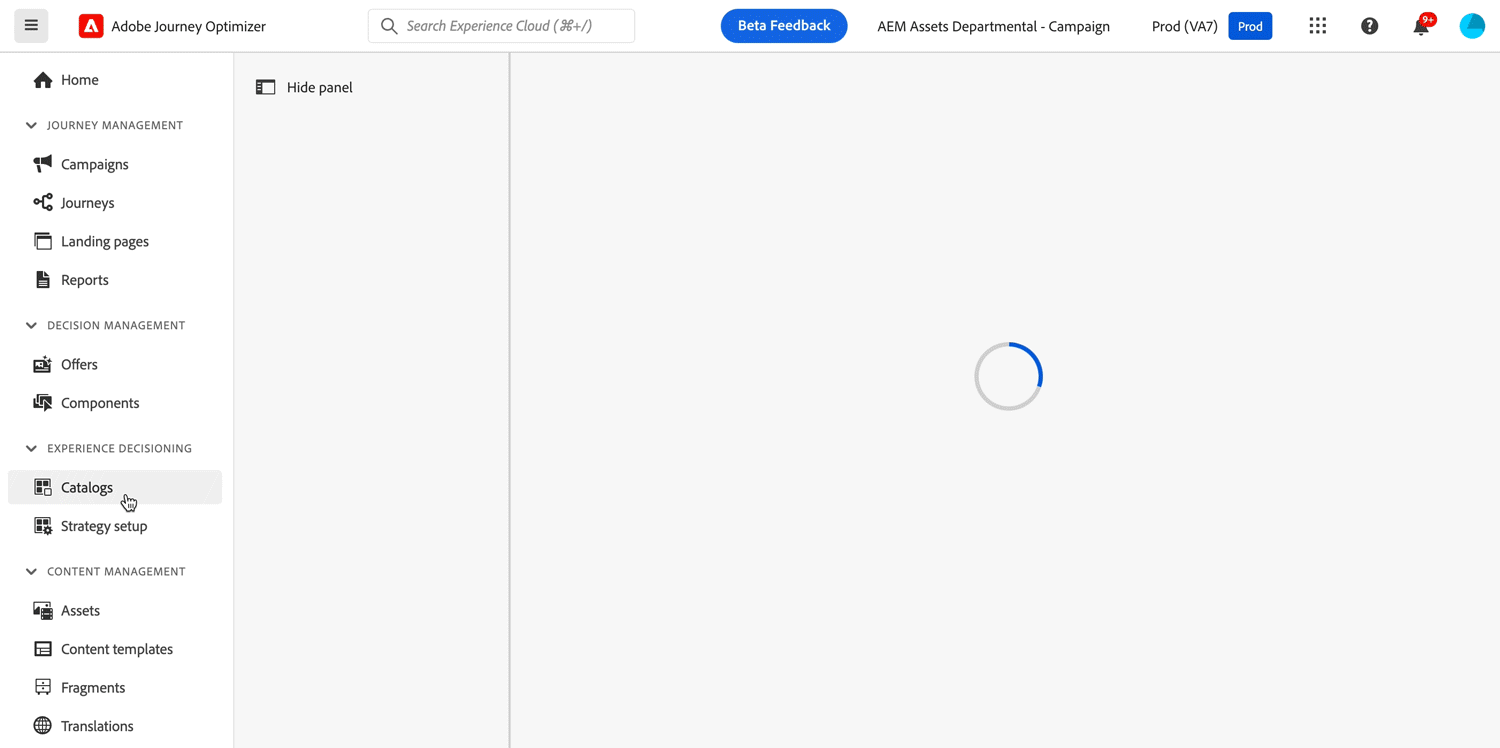Open the Experience Cloud app switcher grid
Viewport: 1500px width, 748px height.
point(1317,25)
